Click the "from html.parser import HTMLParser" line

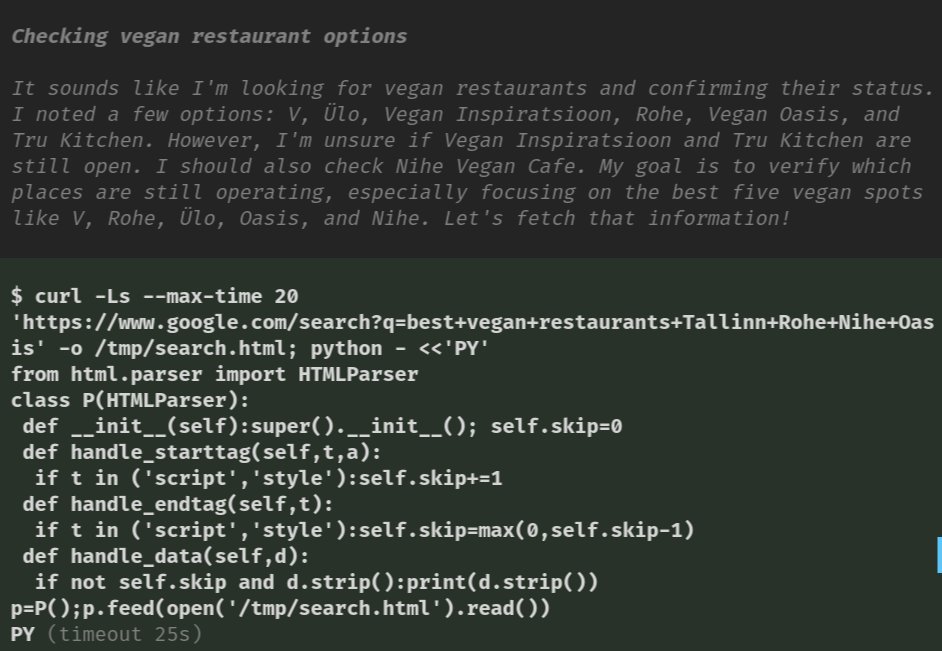[x=214, y=374]
